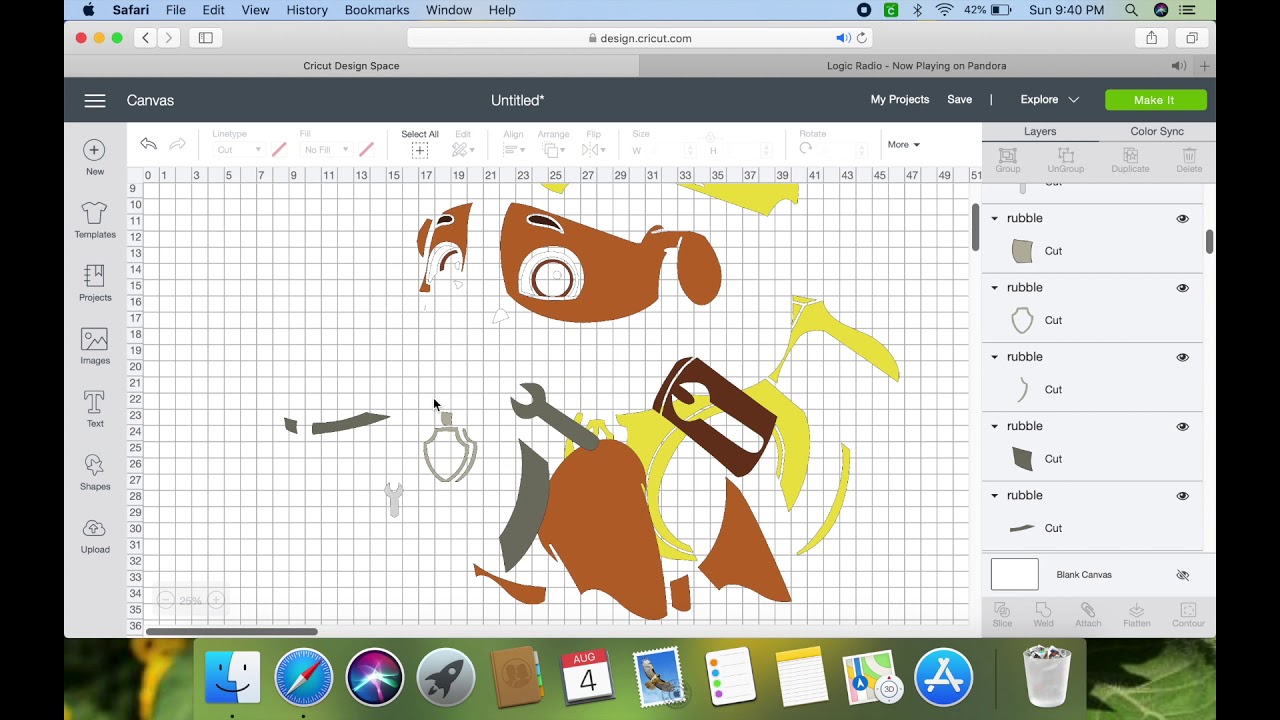Click the Contour tool
Viewport: 1280px width, 720px height.
point(1188,614)
